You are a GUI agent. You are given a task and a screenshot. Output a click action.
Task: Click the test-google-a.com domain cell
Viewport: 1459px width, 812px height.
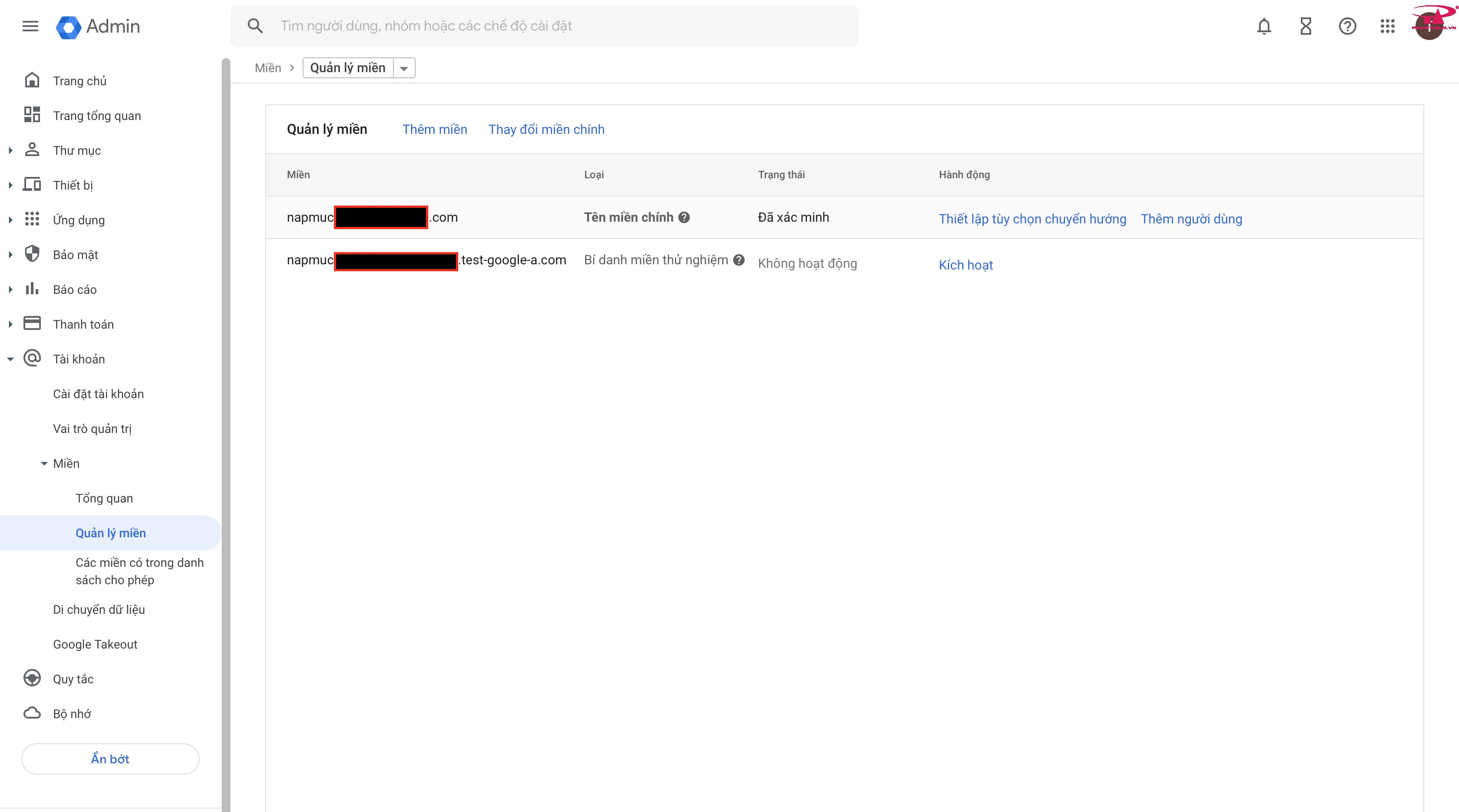(426, 260)
